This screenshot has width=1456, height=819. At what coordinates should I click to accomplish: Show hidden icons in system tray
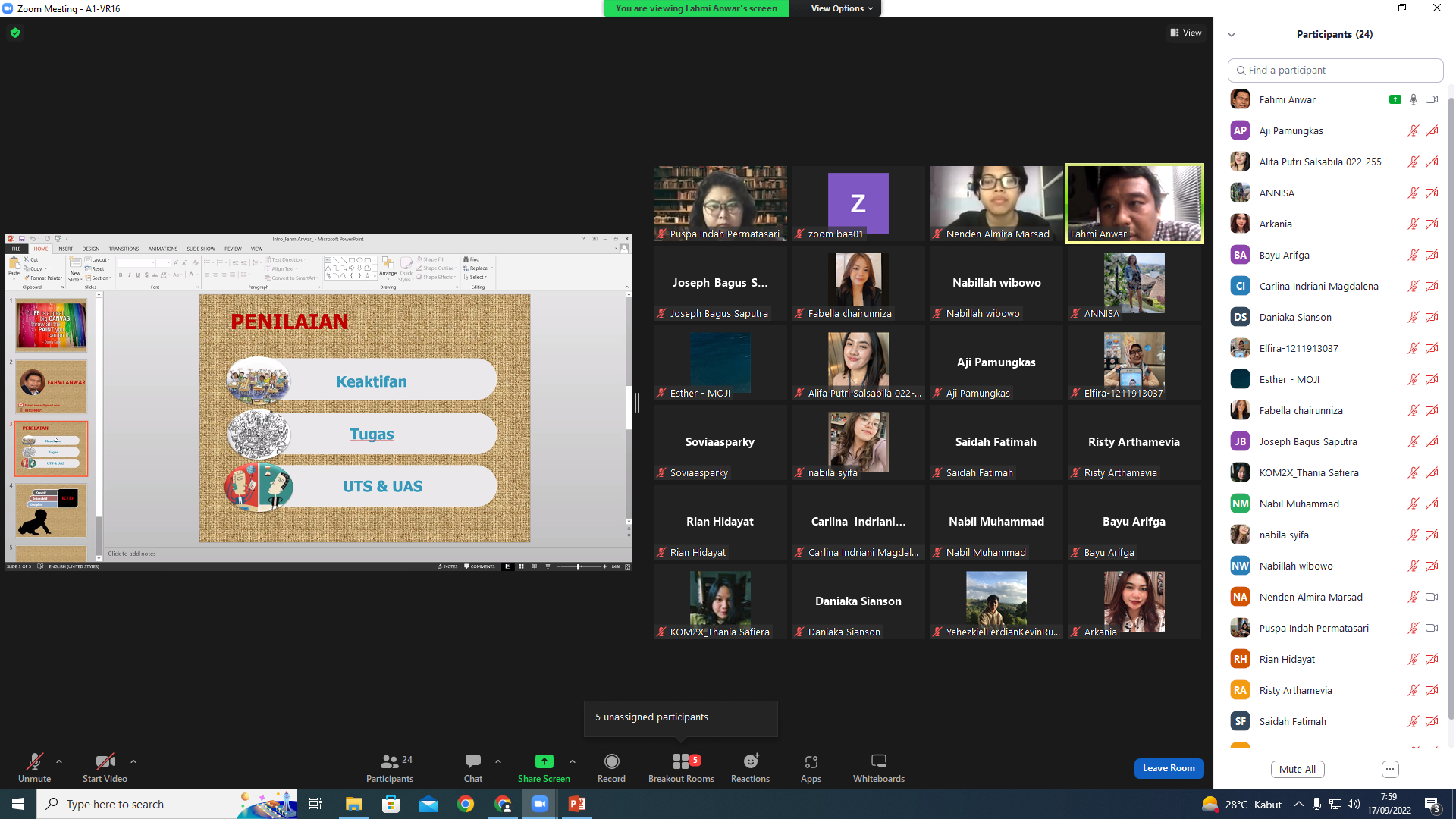[x=1299, y=805]
